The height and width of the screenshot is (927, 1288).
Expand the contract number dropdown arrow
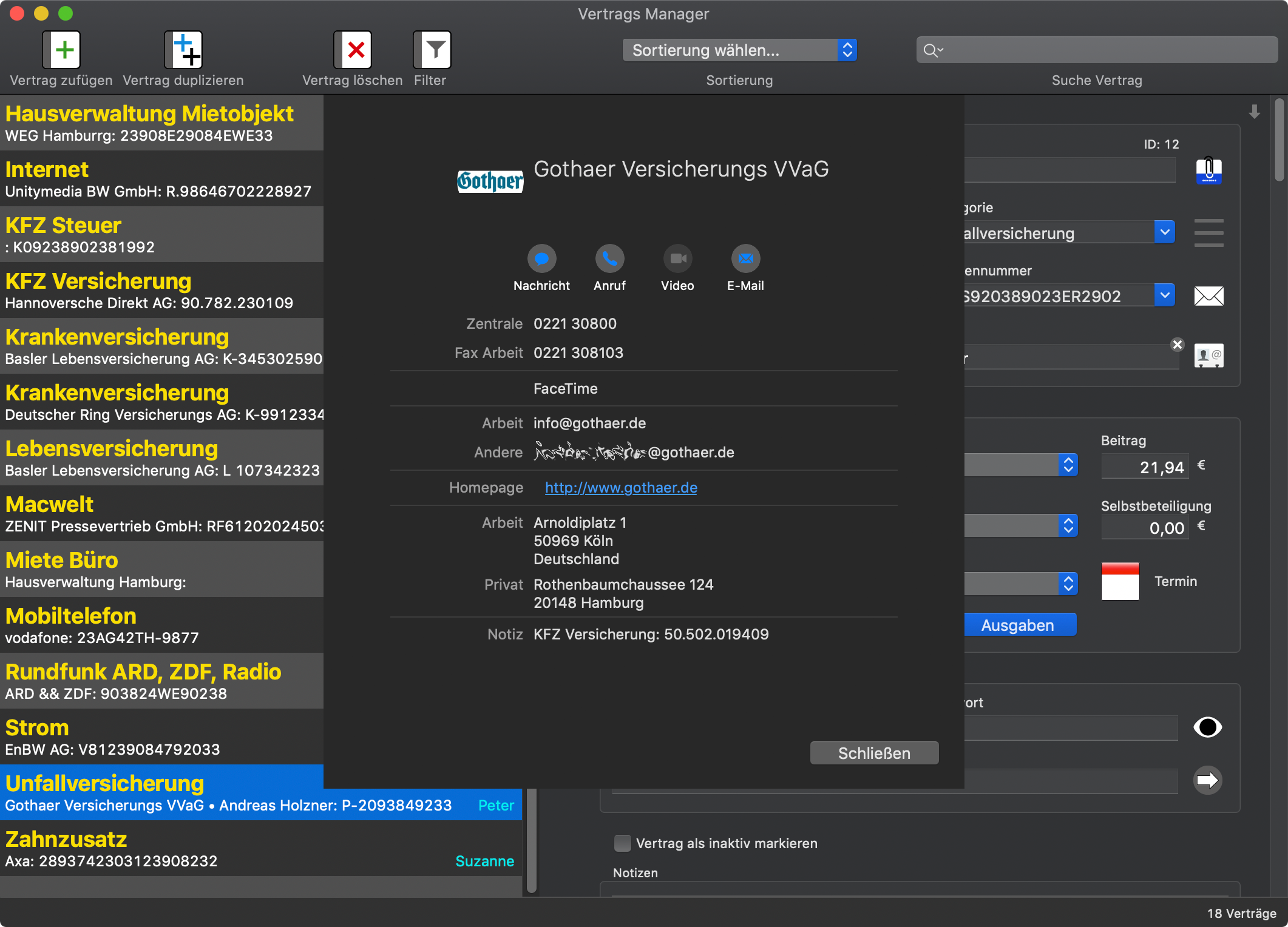point(1164,295)
